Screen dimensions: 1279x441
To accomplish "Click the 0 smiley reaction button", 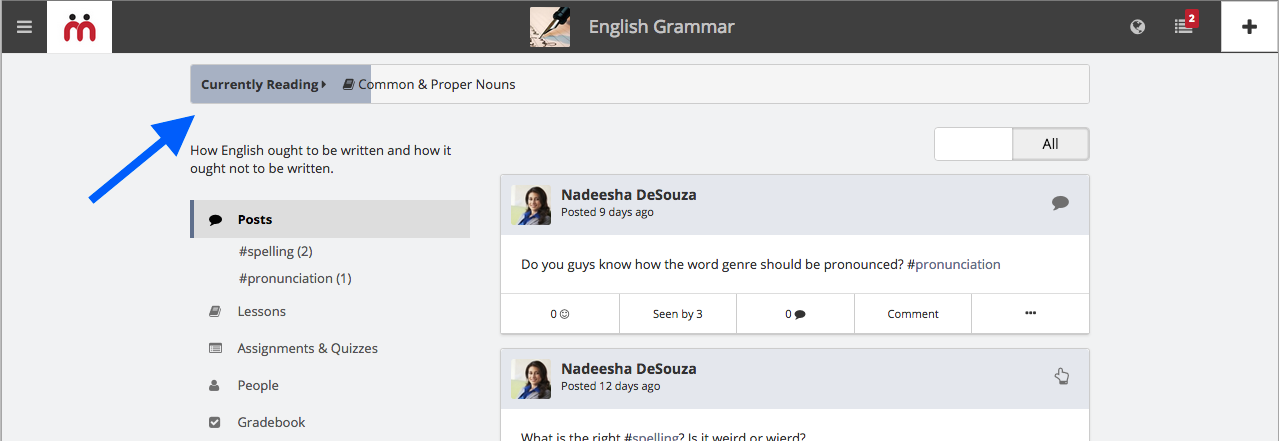I will coord(560,314).
